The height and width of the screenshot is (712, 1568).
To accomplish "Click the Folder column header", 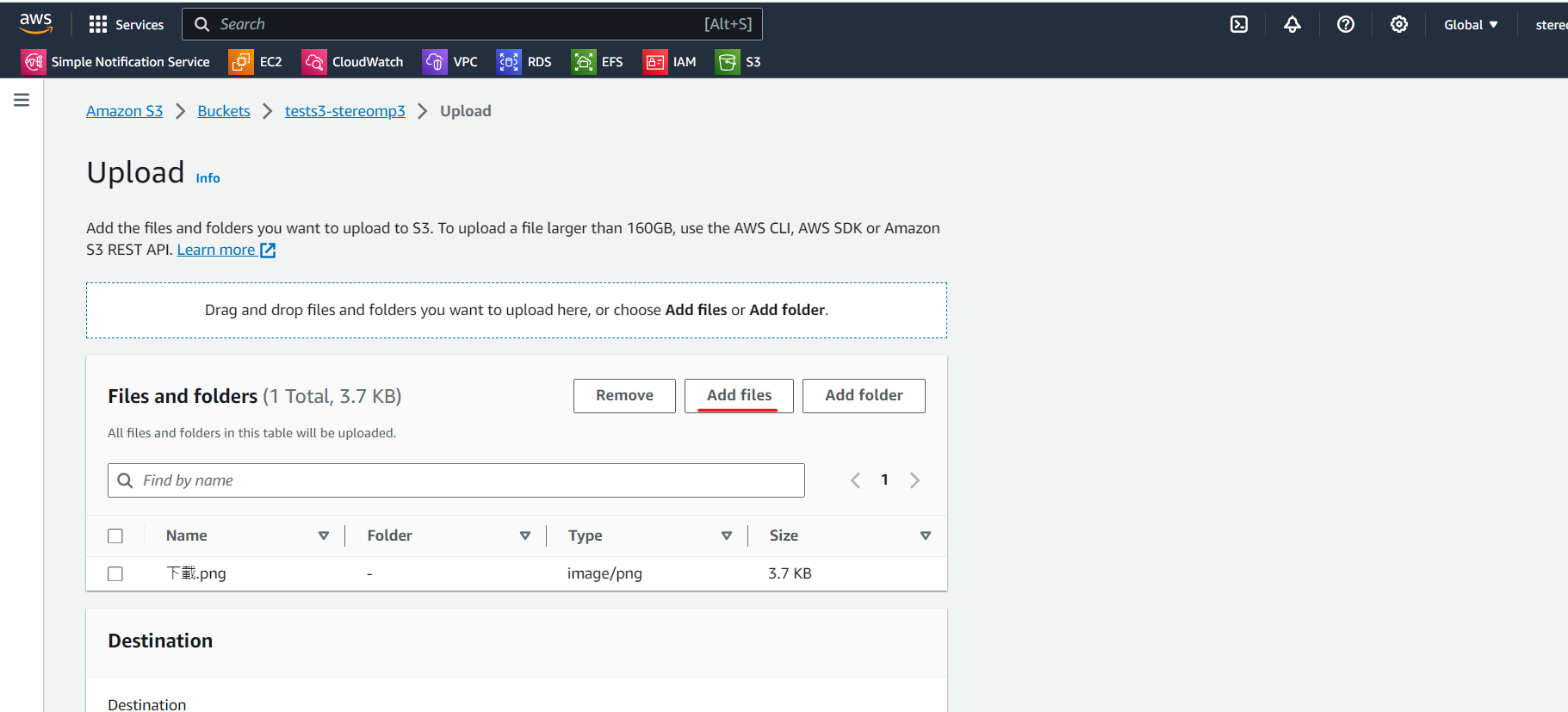I will tap(390, 536).
